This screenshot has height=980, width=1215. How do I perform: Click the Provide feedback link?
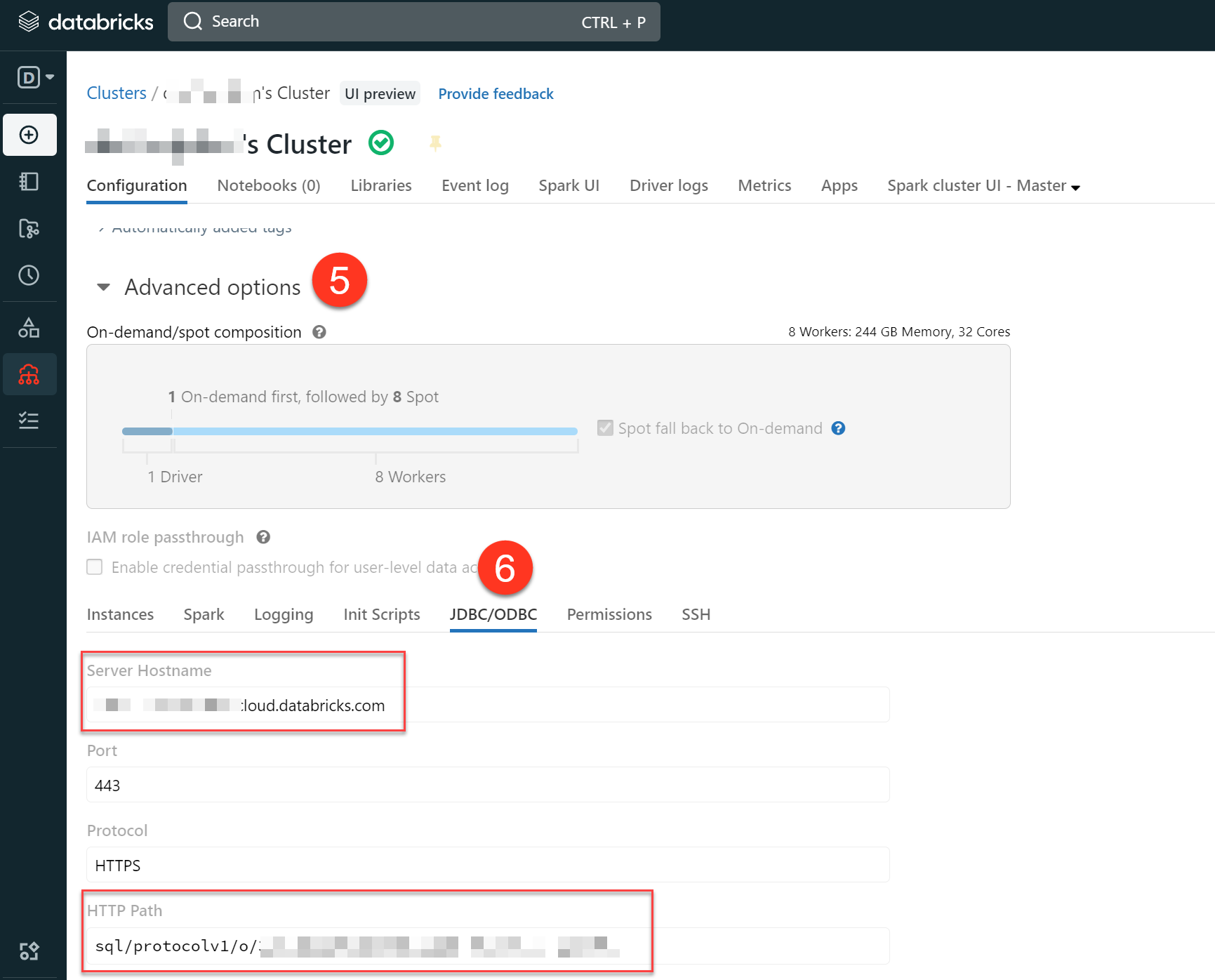(x=496, y=93)
